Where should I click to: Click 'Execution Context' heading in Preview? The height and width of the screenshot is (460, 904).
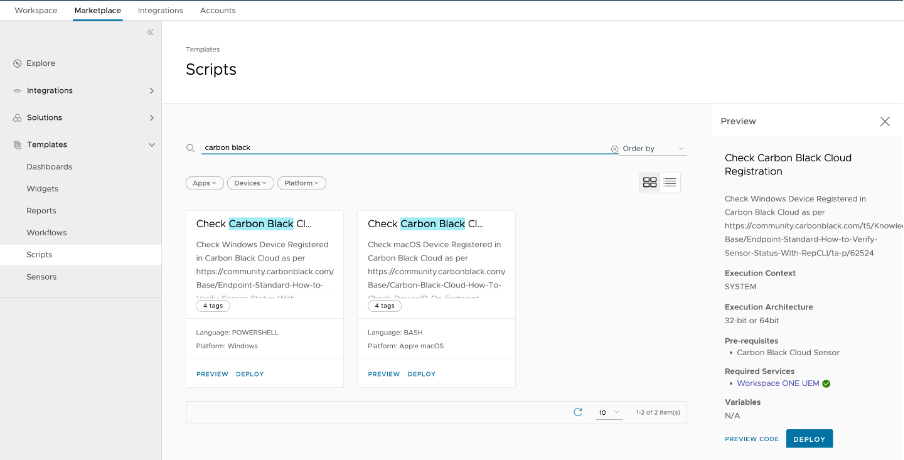760,273
